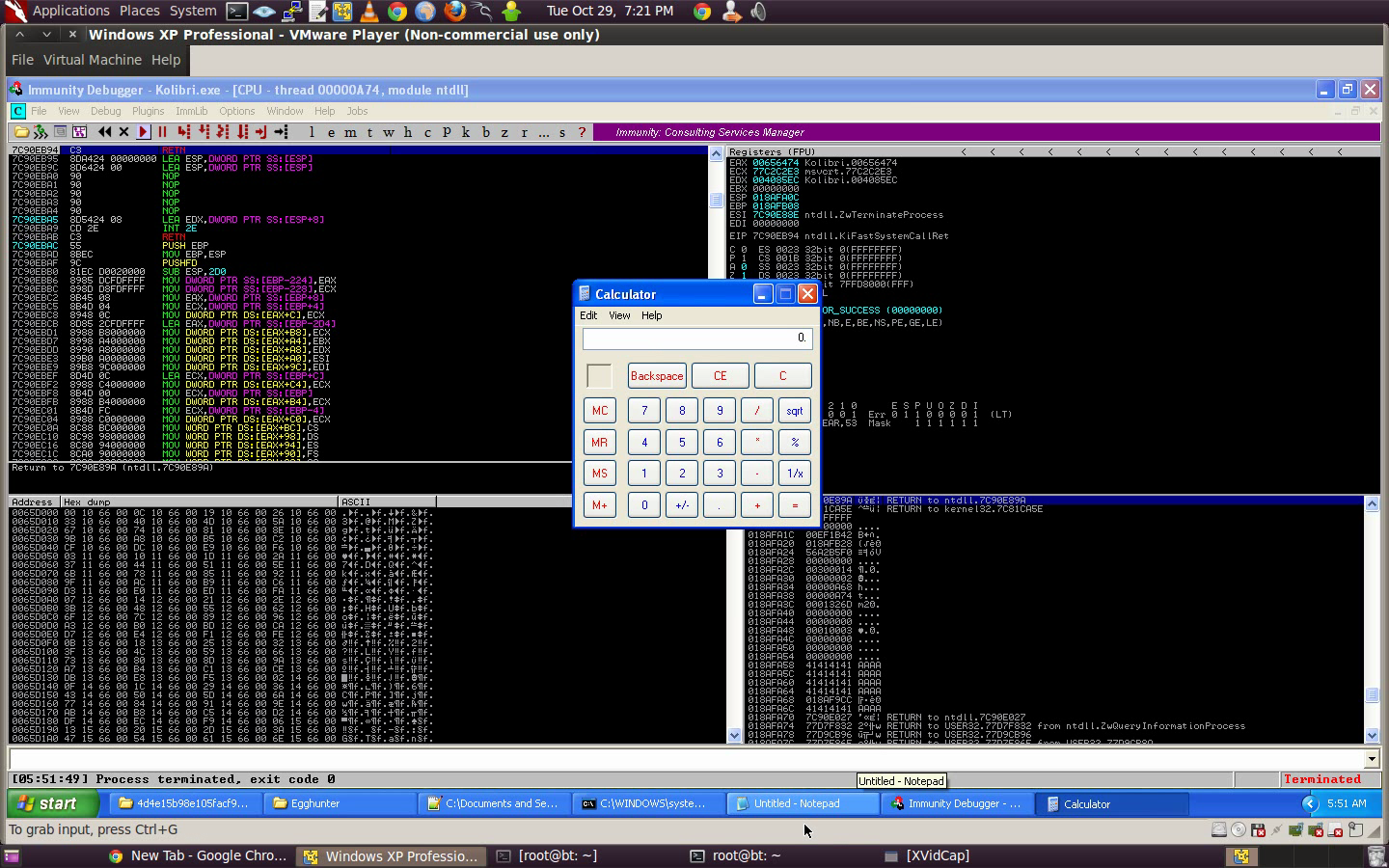The image size is (1389, 868).
Task: Show breakpoints window with 'b' icon
Action: click(x=485, y=132)
